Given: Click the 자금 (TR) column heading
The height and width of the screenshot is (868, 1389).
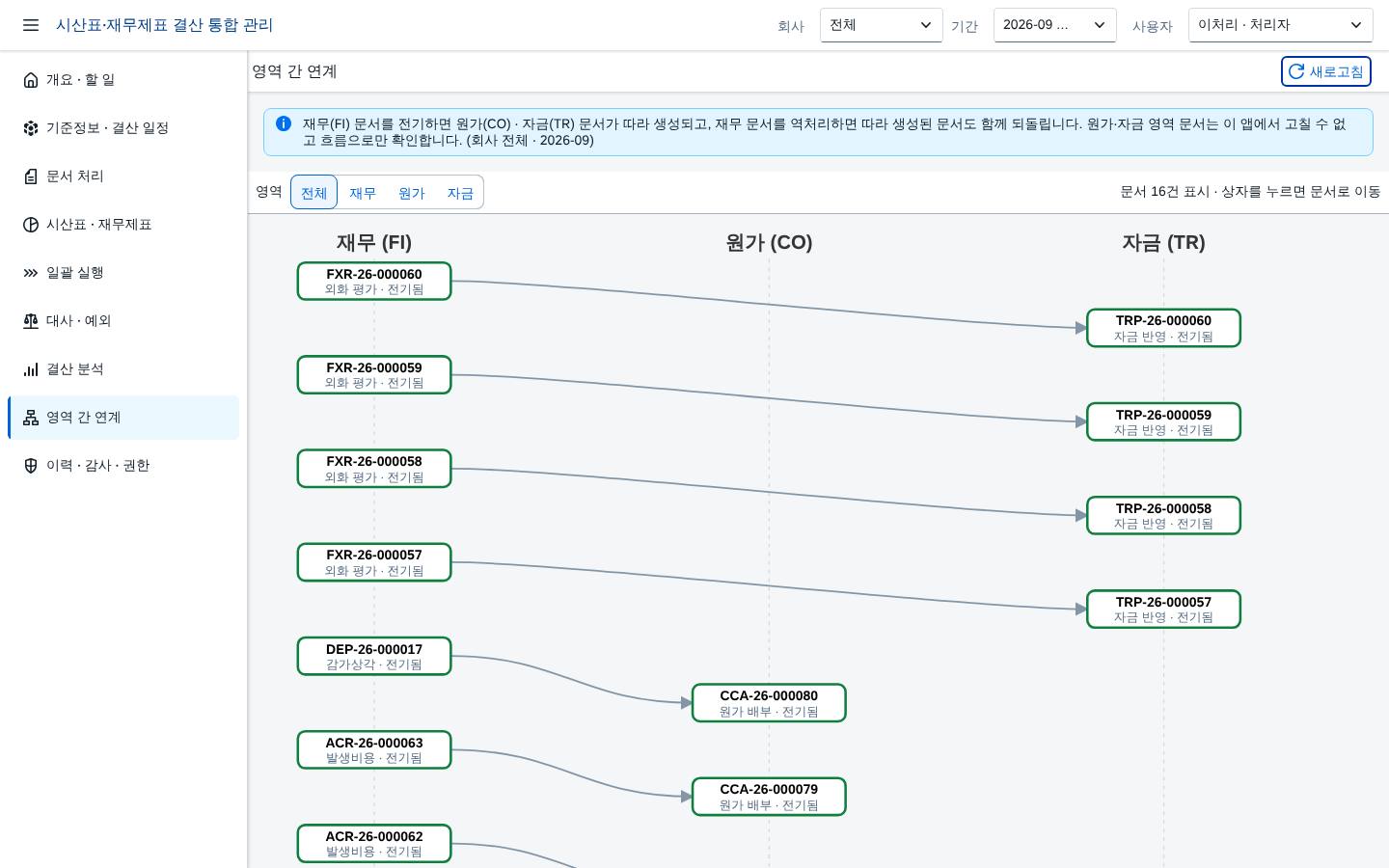Looking at the screenshot, I should click(x=1163, y=243).
